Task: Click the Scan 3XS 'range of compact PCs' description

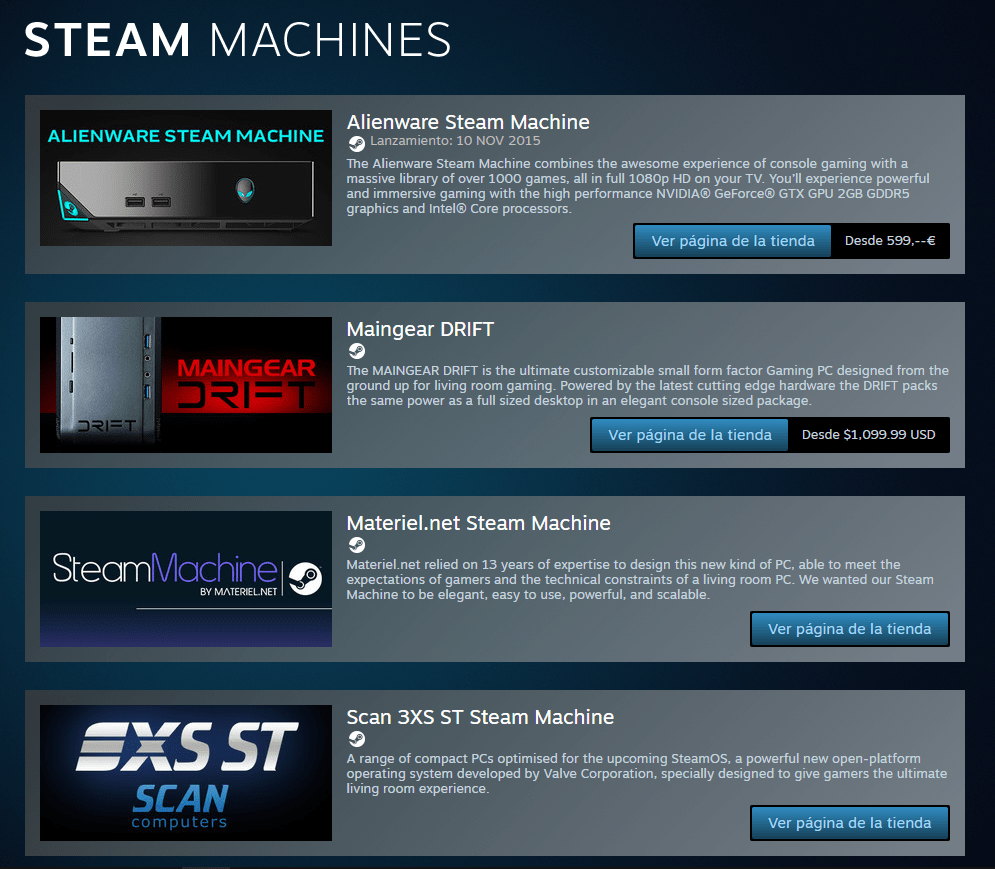Action: 647,774
